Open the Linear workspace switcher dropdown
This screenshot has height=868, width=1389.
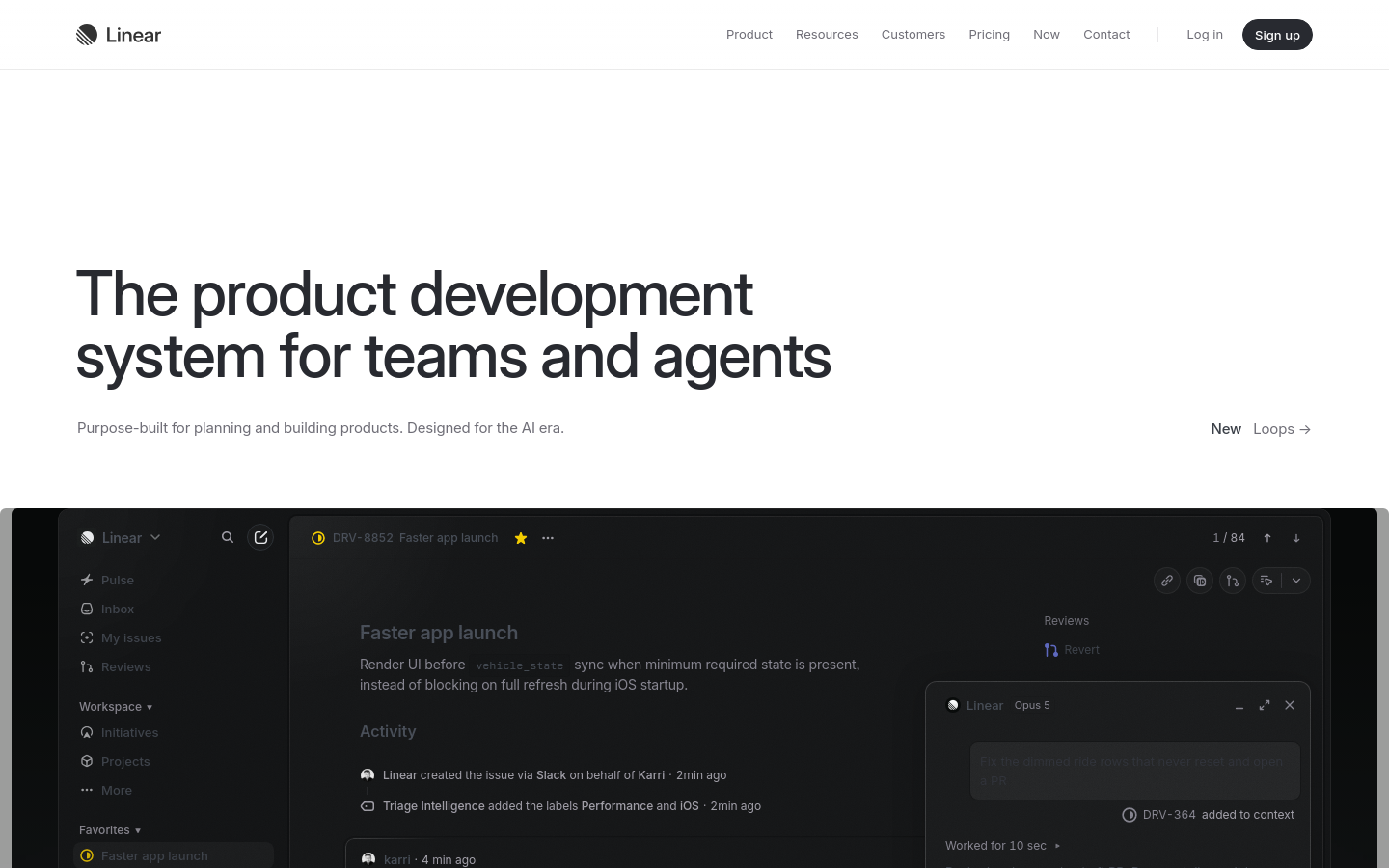coord(122,537)
